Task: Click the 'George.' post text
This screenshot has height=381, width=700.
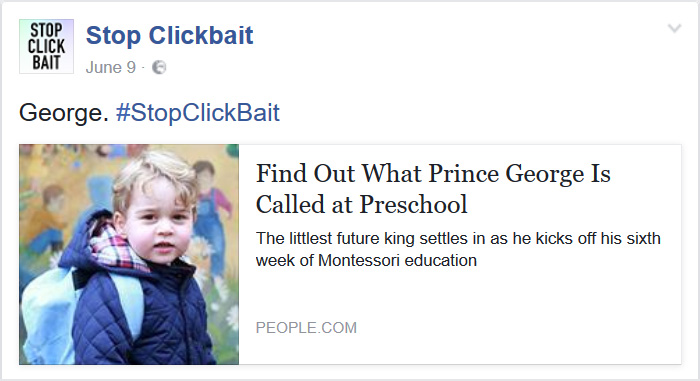Action: coord(64,112)
